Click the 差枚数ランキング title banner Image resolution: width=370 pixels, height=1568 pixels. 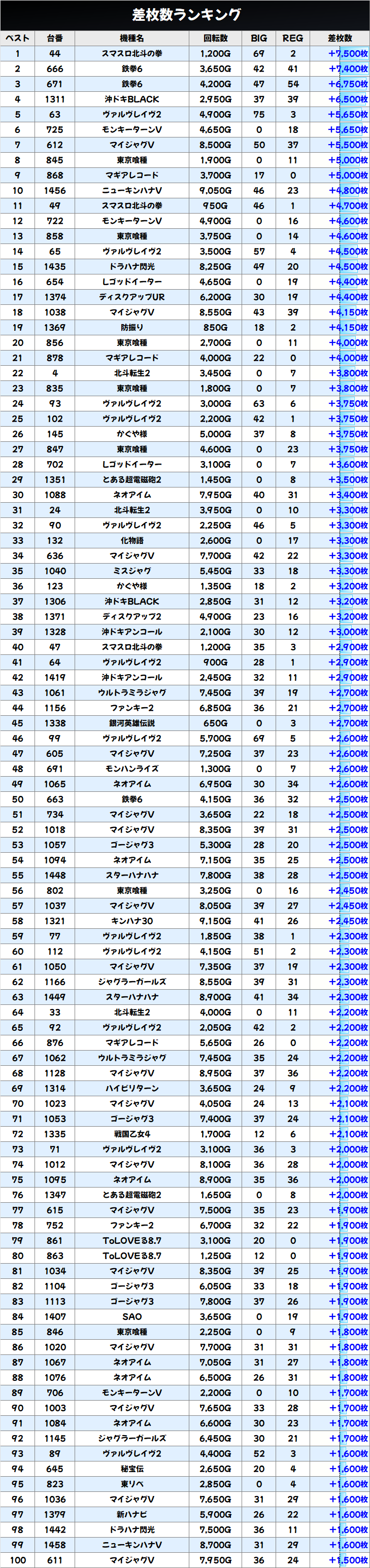(185, 15)
